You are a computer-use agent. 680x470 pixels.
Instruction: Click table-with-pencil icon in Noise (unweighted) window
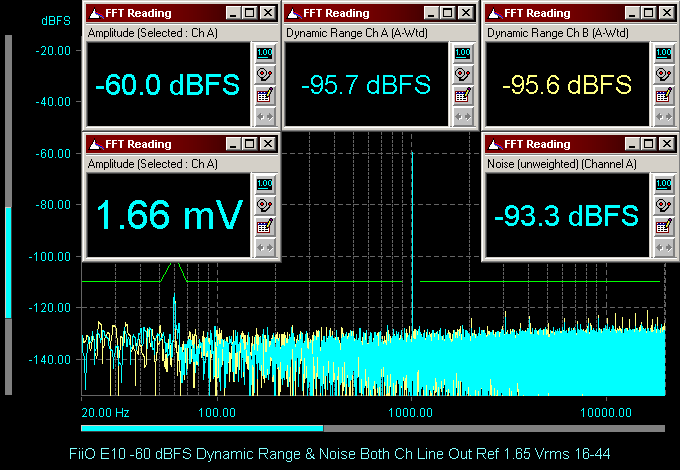tap(664, 226)
